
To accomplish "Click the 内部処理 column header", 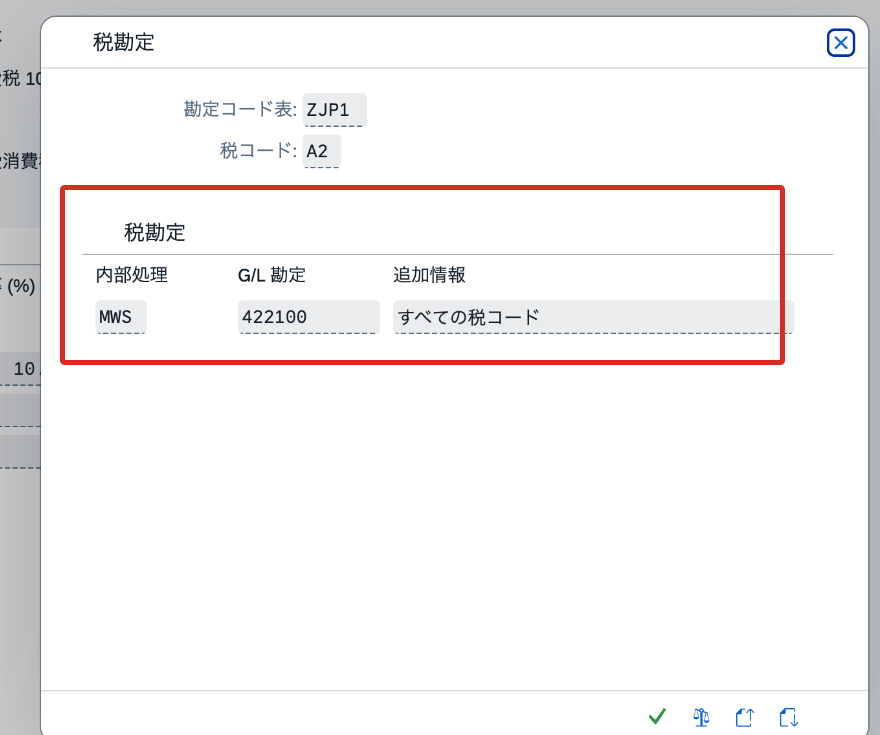I will [x=132, y=275].
